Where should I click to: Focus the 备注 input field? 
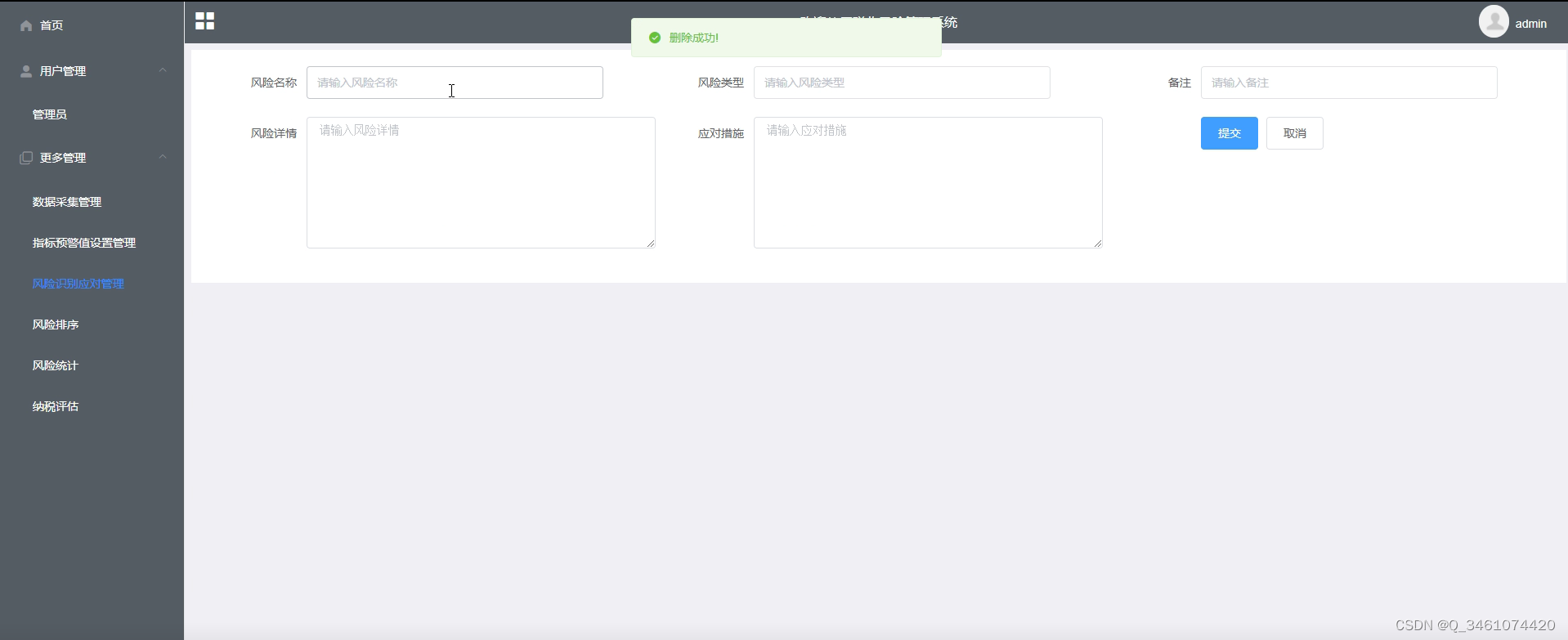1349,83
